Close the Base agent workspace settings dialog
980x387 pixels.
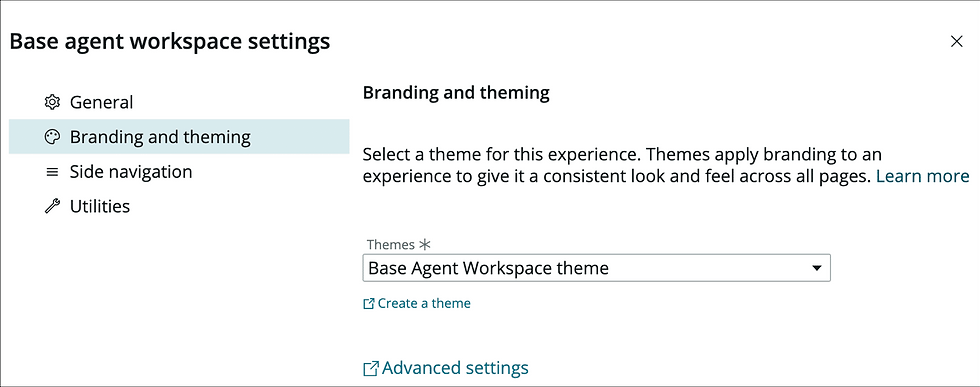click(x=956, y=42)
